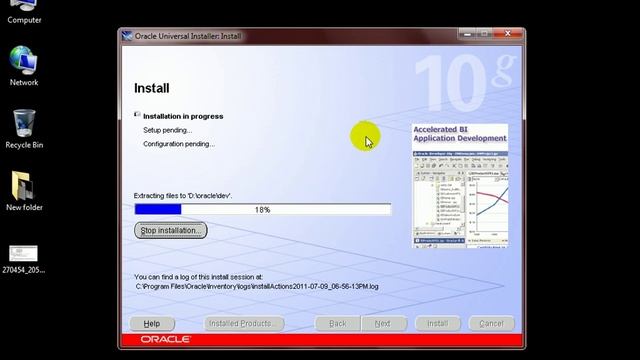The height and width of the screenshot is (360, 640).
Task: Click the installation-in-progress step indicator icon
Action: [138, 115]
